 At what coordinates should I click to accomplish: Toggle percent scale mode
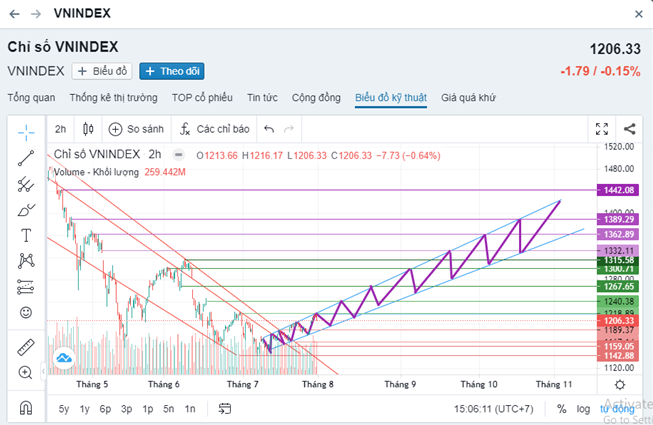click(x=561, y=409)
